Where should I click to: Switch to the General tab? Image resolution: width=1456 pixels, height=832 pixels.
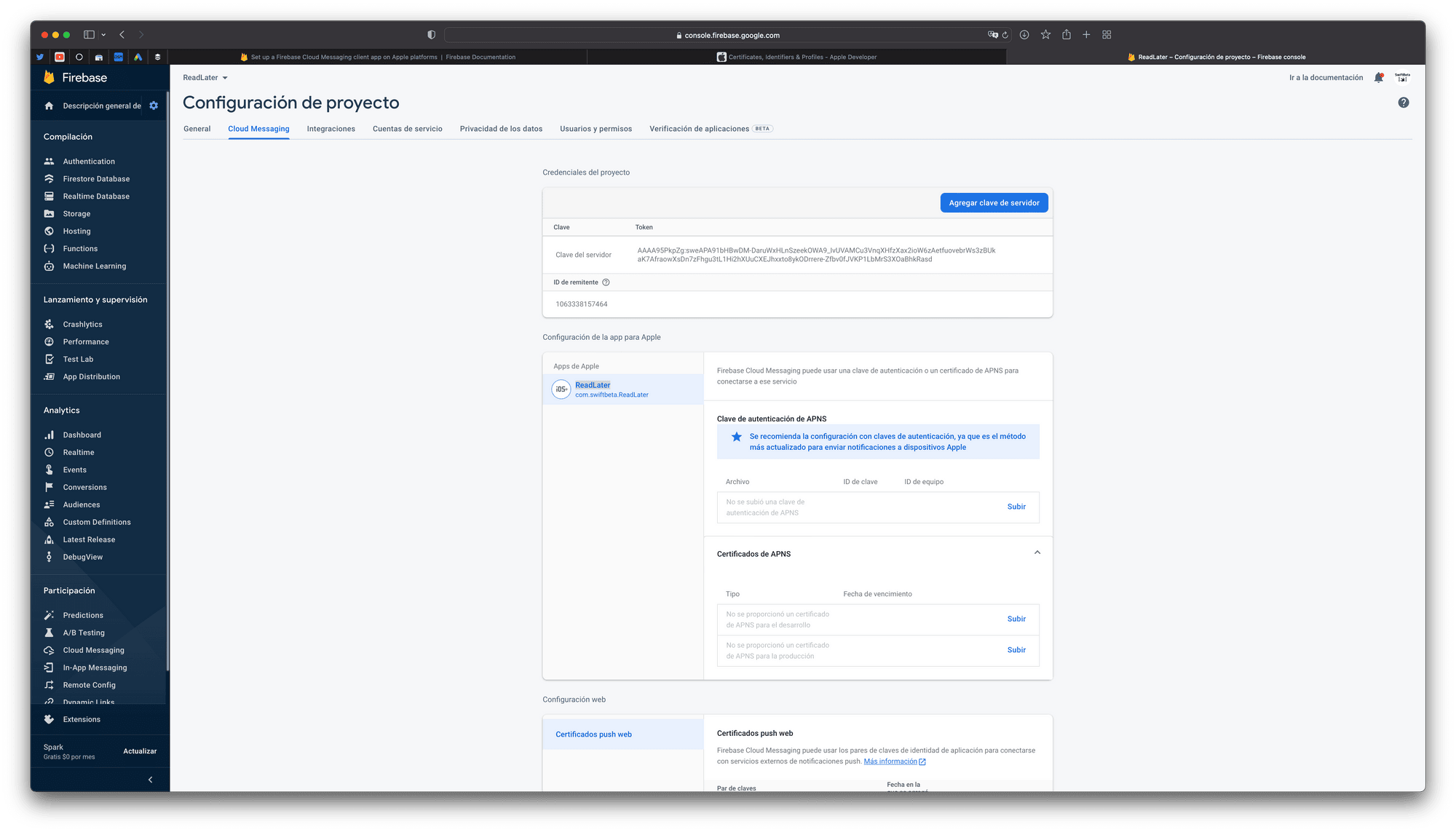[197, 129]
